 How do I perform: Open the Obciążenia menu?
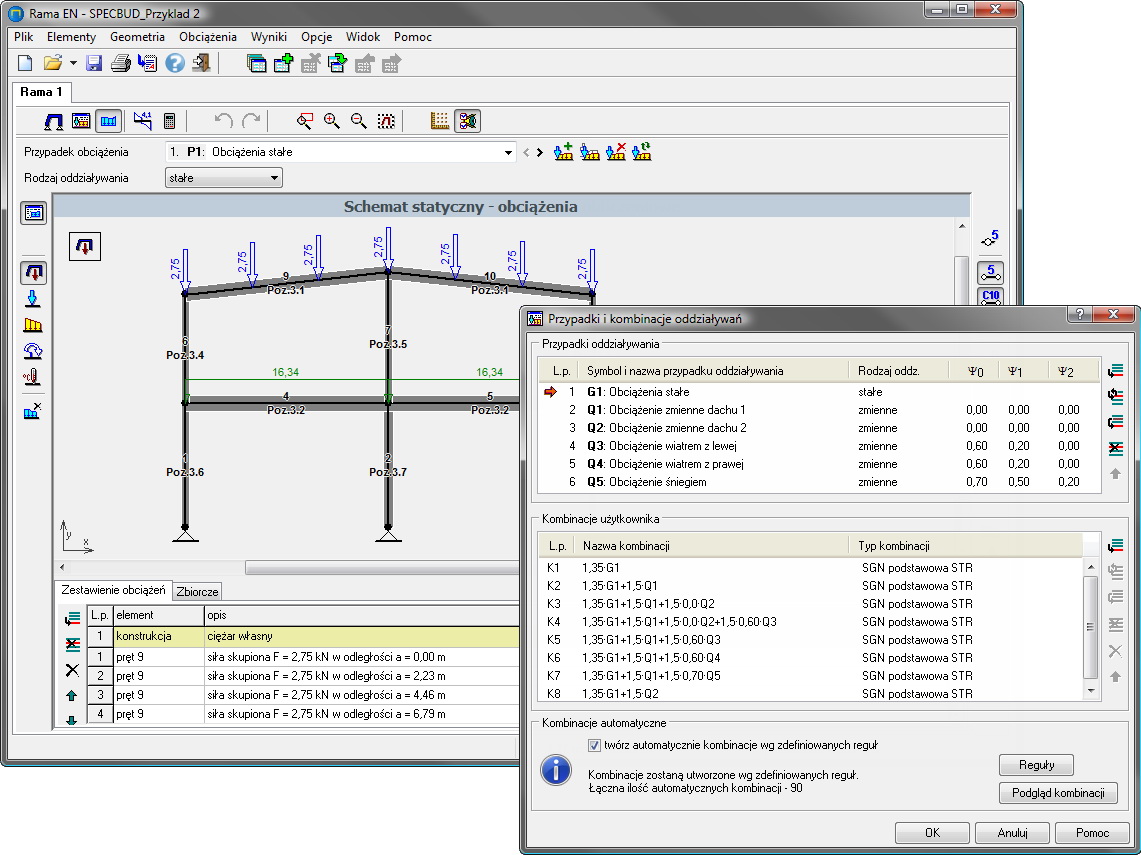pos(208,37)
